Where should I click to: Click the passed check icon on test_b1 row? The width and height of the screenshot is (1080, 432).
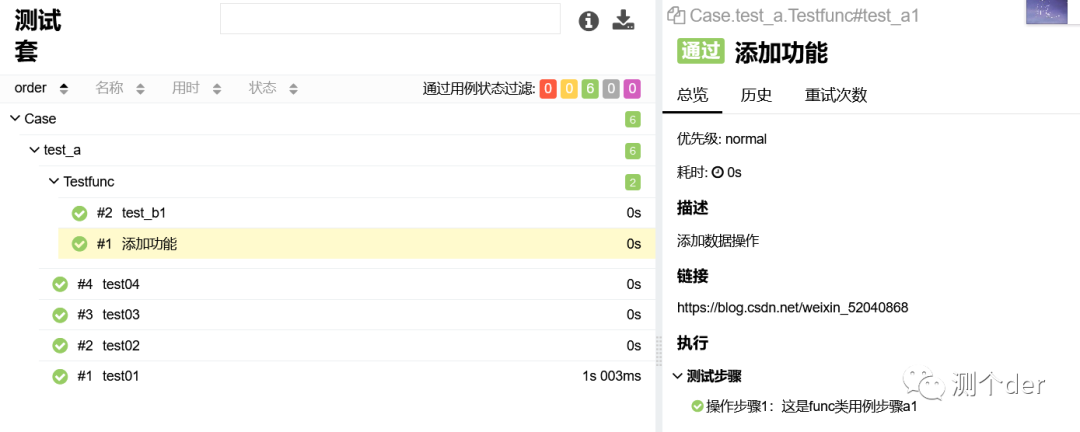tap(80, 213)
